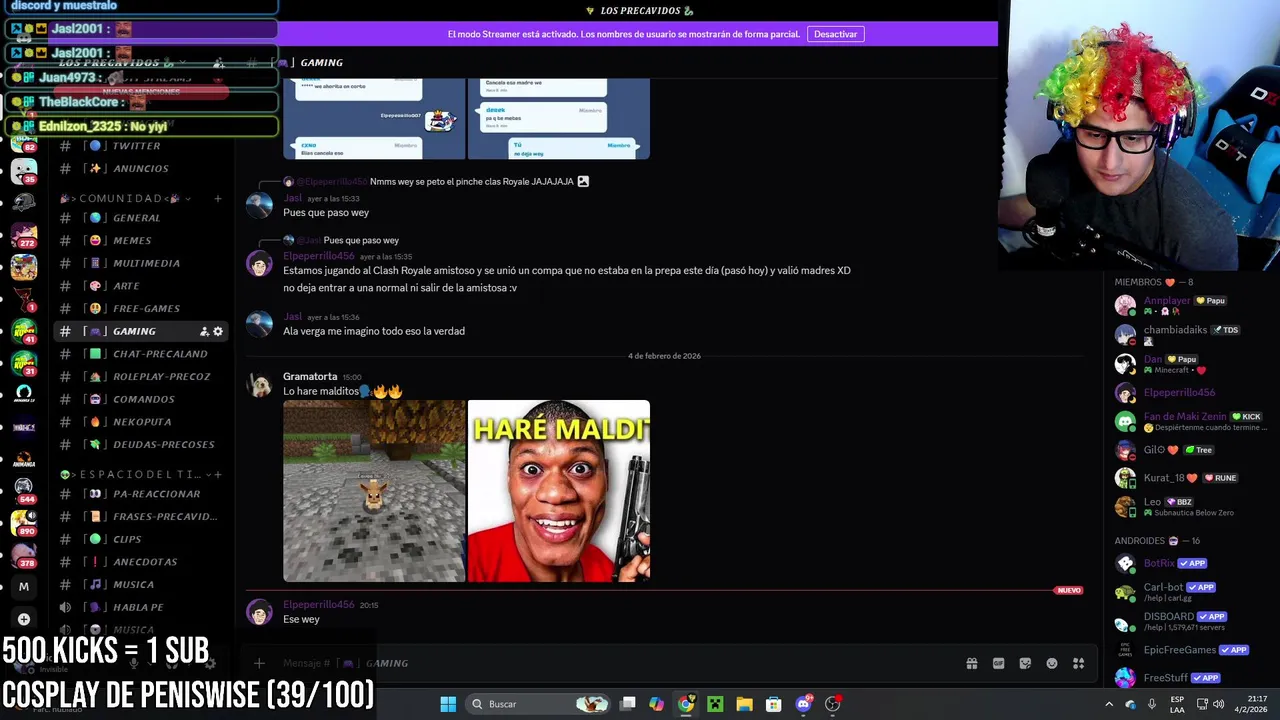This screenshot has width=1280, height=720.
Task: Open GAMING channel settings gear
Action: [x=218, y=331]
